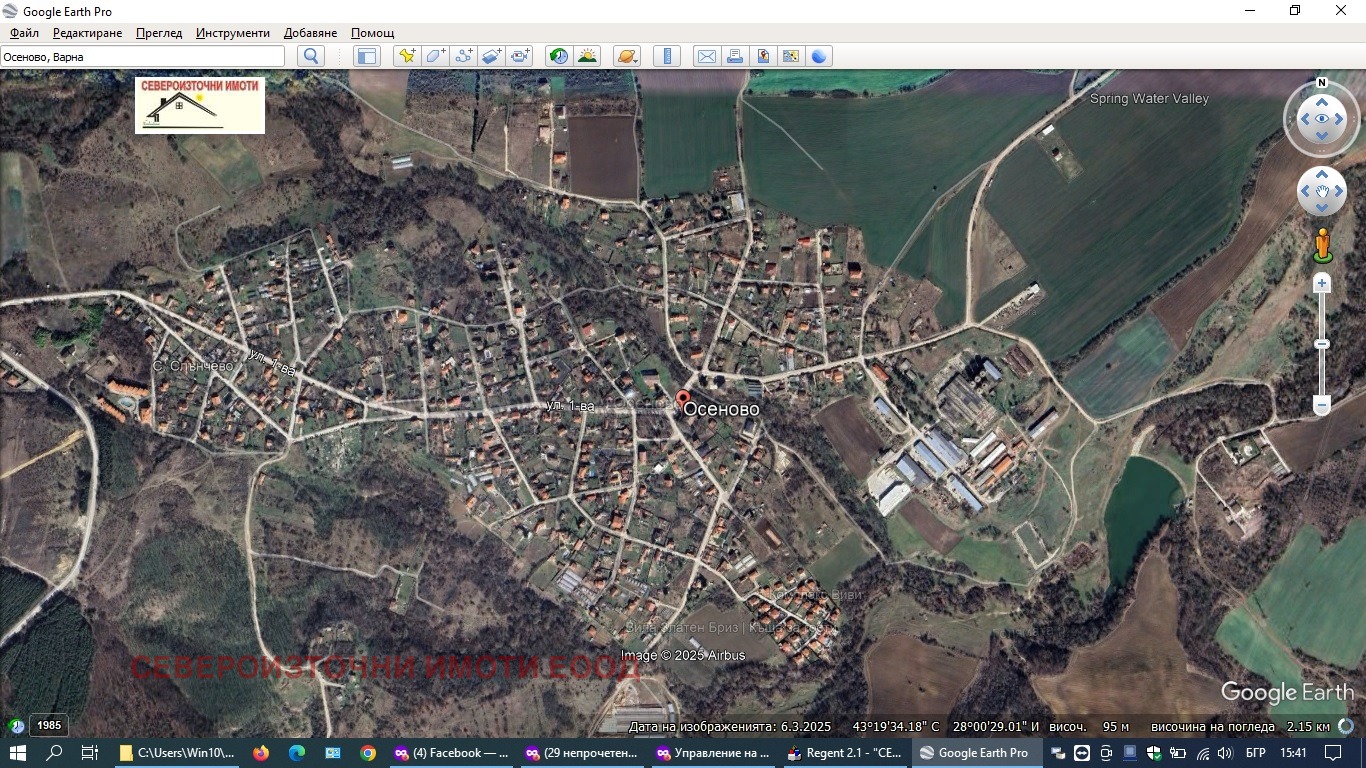
Task: Toggle the sidebar panel visibility
Action: [367, 57]
